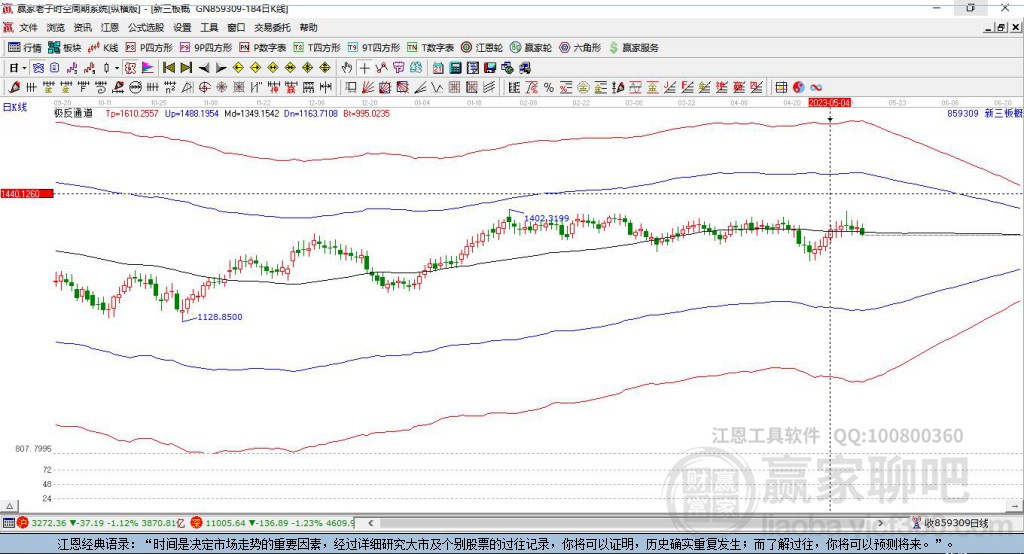The width and height of the screenshot is (1024, 554).
Task: Jump to last bar with green skip-forward icon
Action: point(186,67)
